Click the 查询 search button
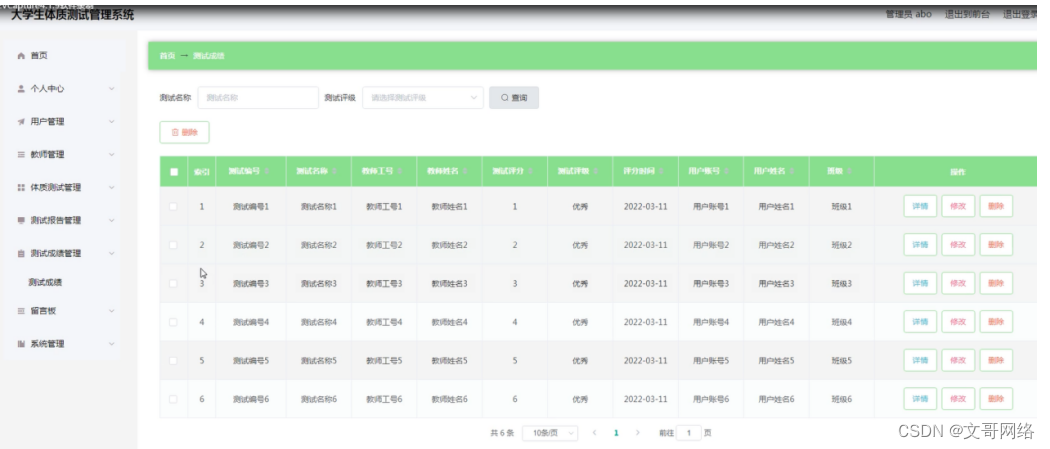 514,98
